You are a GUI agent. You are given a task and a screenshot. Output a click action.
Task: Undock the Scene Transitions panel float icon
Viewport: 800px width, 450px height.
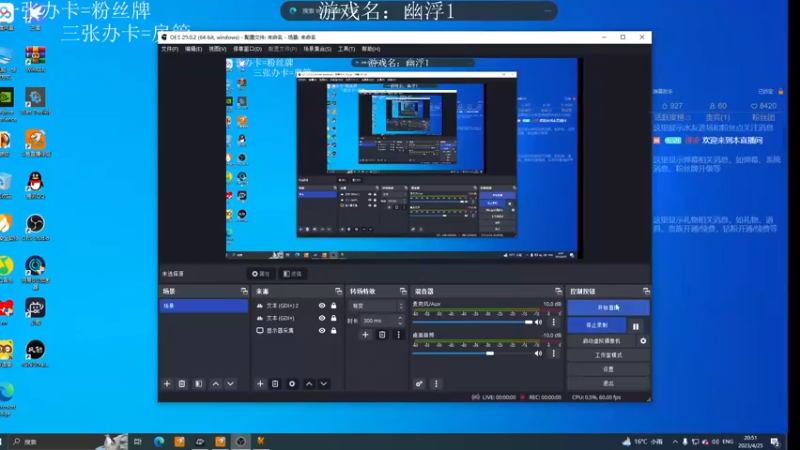point(403,291)
